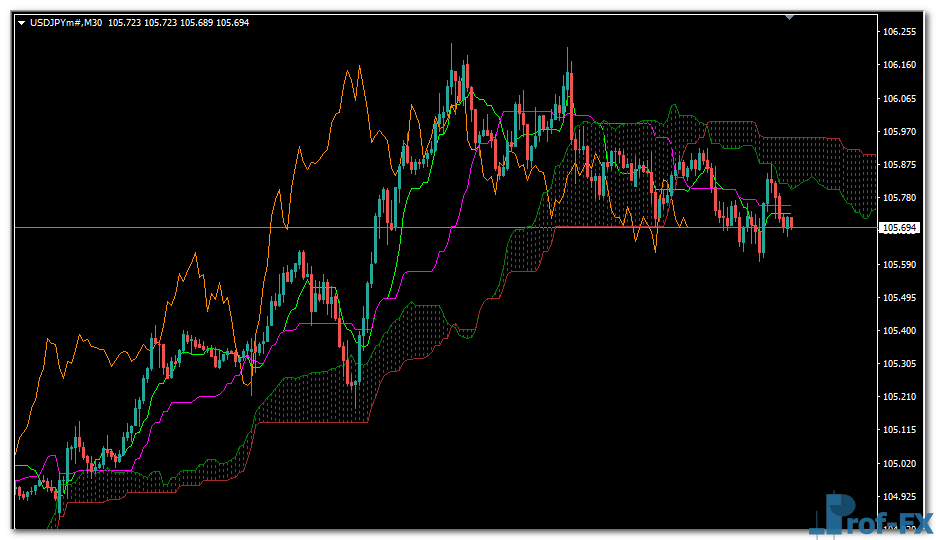
Task: Click the 106.065 price scale label
Action: 901,98
